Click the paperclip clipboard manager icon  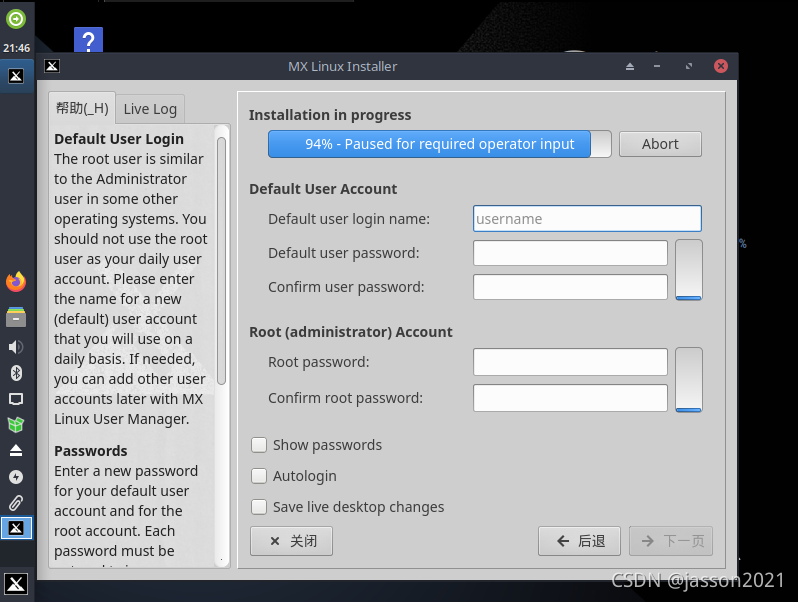tap(16, 503)
